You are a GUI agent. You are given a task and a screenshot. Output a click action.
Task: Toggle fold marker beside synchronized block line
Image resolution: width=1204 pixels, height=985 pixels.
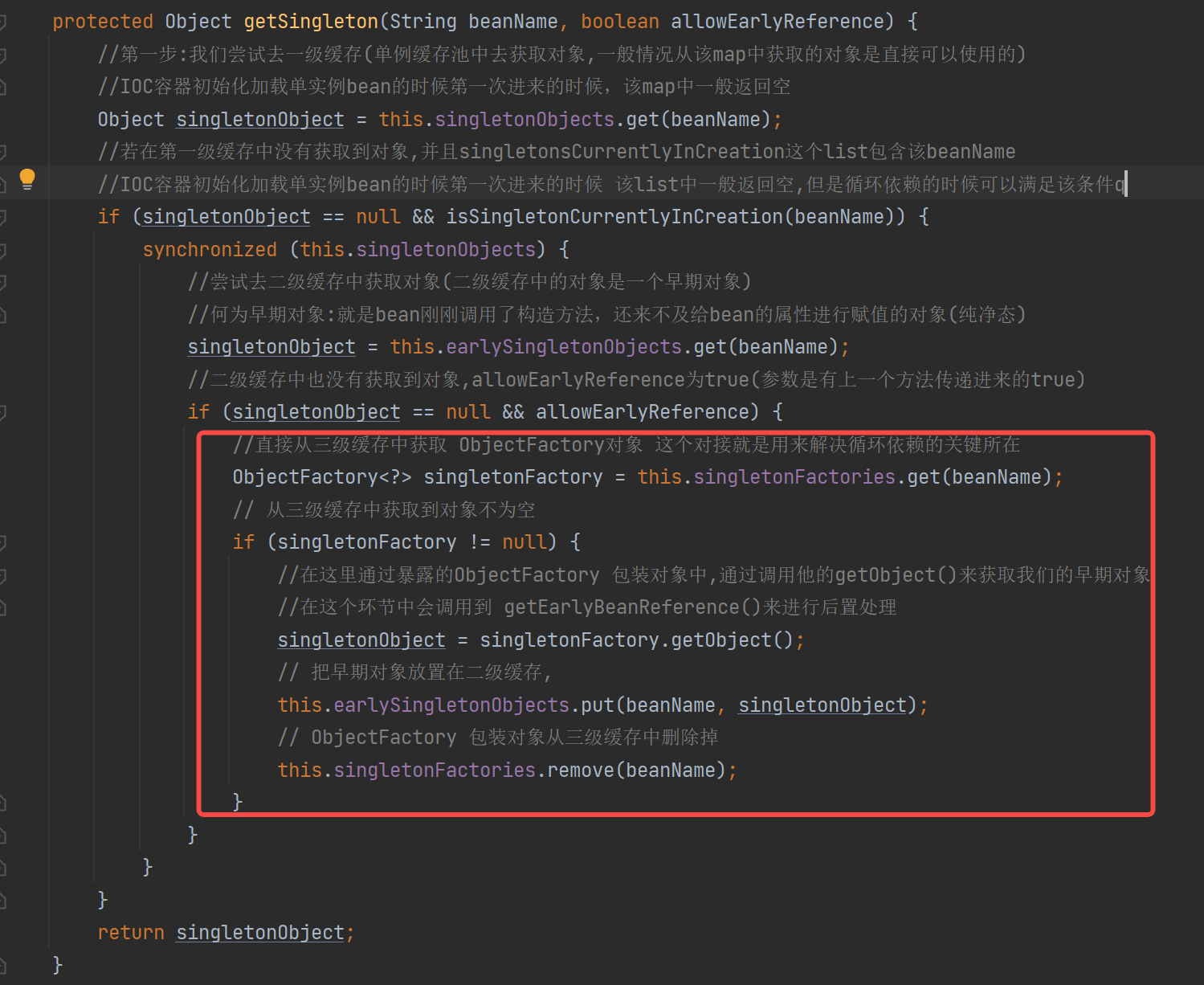coord(2,250)
